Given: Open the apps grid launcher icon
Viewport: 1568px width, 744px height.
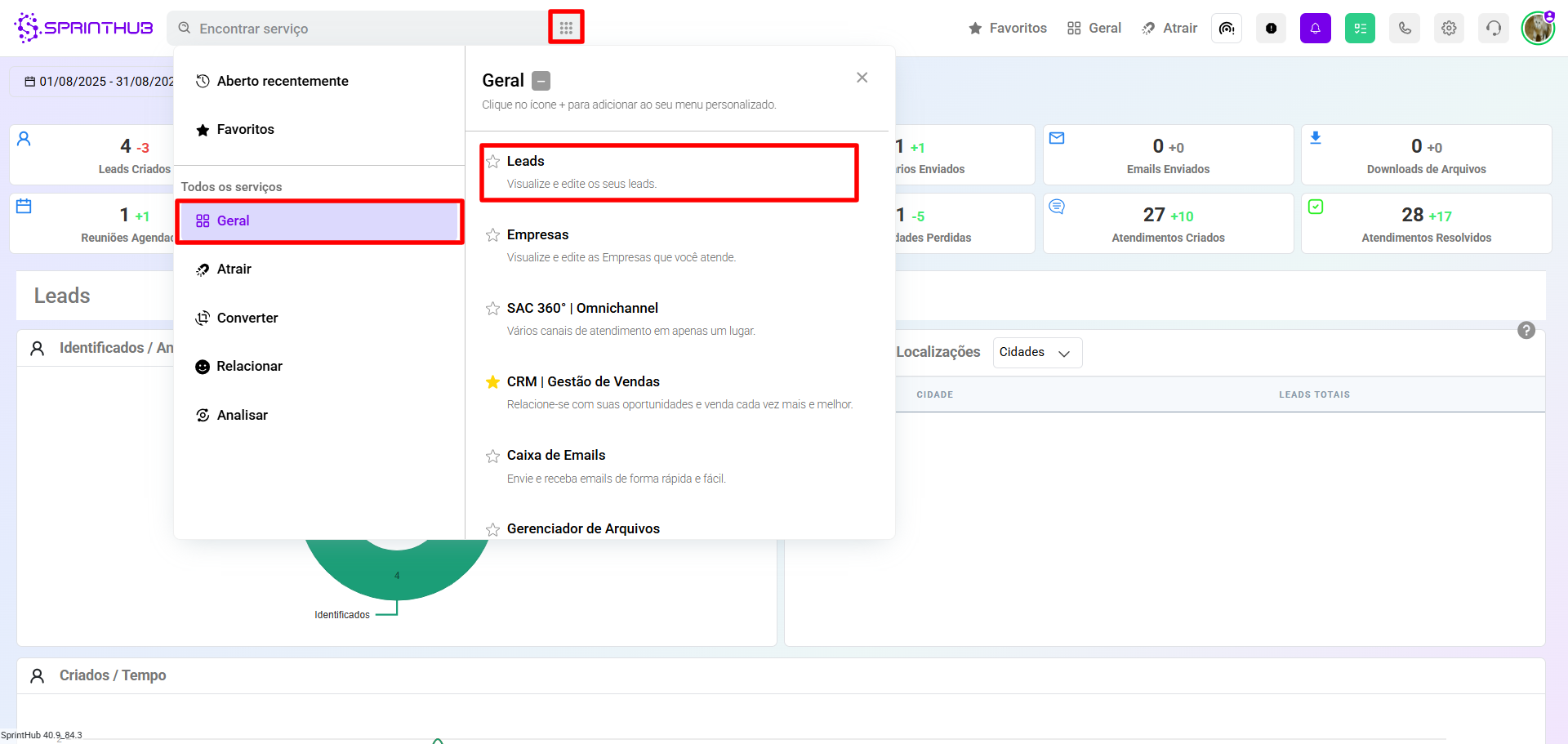Looking at the screenshot, I should (x=566, y=28).
